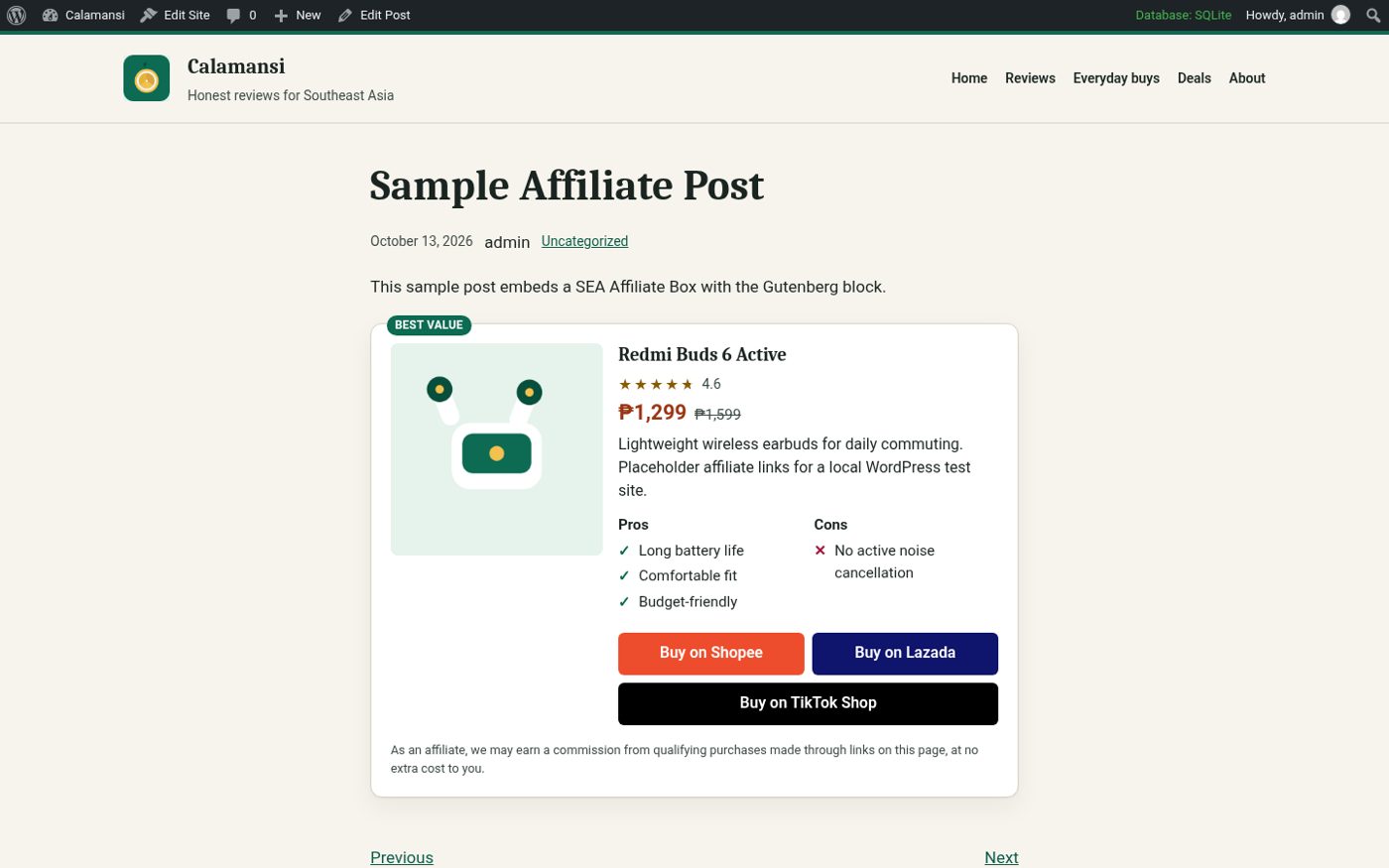This screenshot has width=1389, height=868.
Task: Click the BEST VALUE badge
Action: click(x=429, y=325)
